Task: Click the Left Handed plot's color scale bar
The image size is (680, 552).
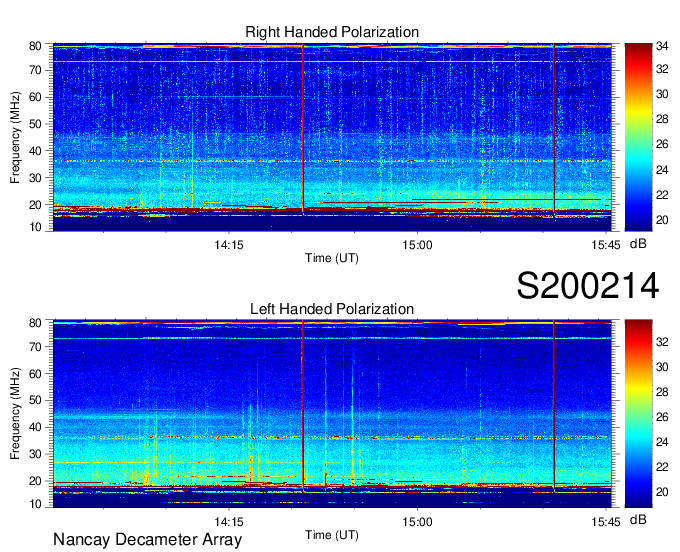Action: 638,414
